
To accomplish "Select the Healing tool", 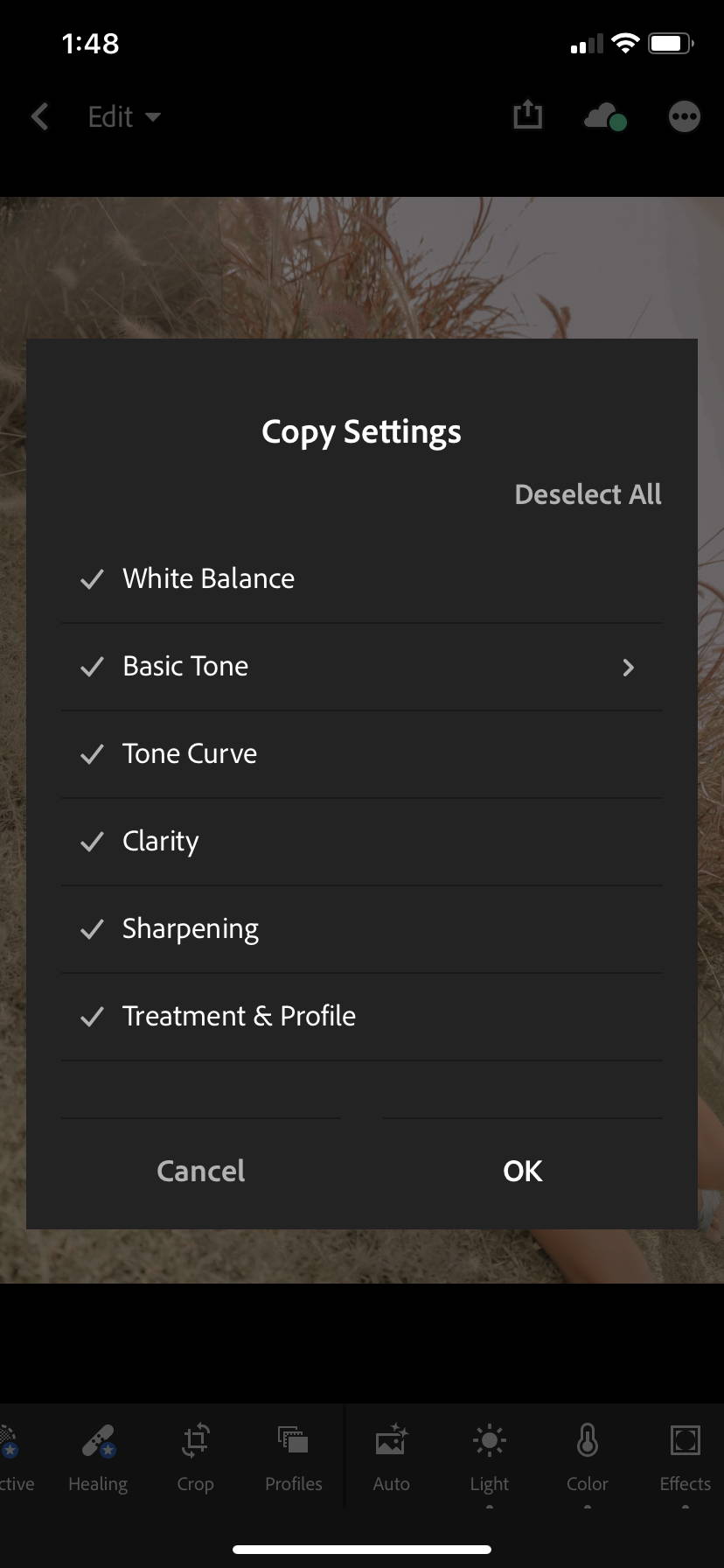I will tap(98, 1458).
